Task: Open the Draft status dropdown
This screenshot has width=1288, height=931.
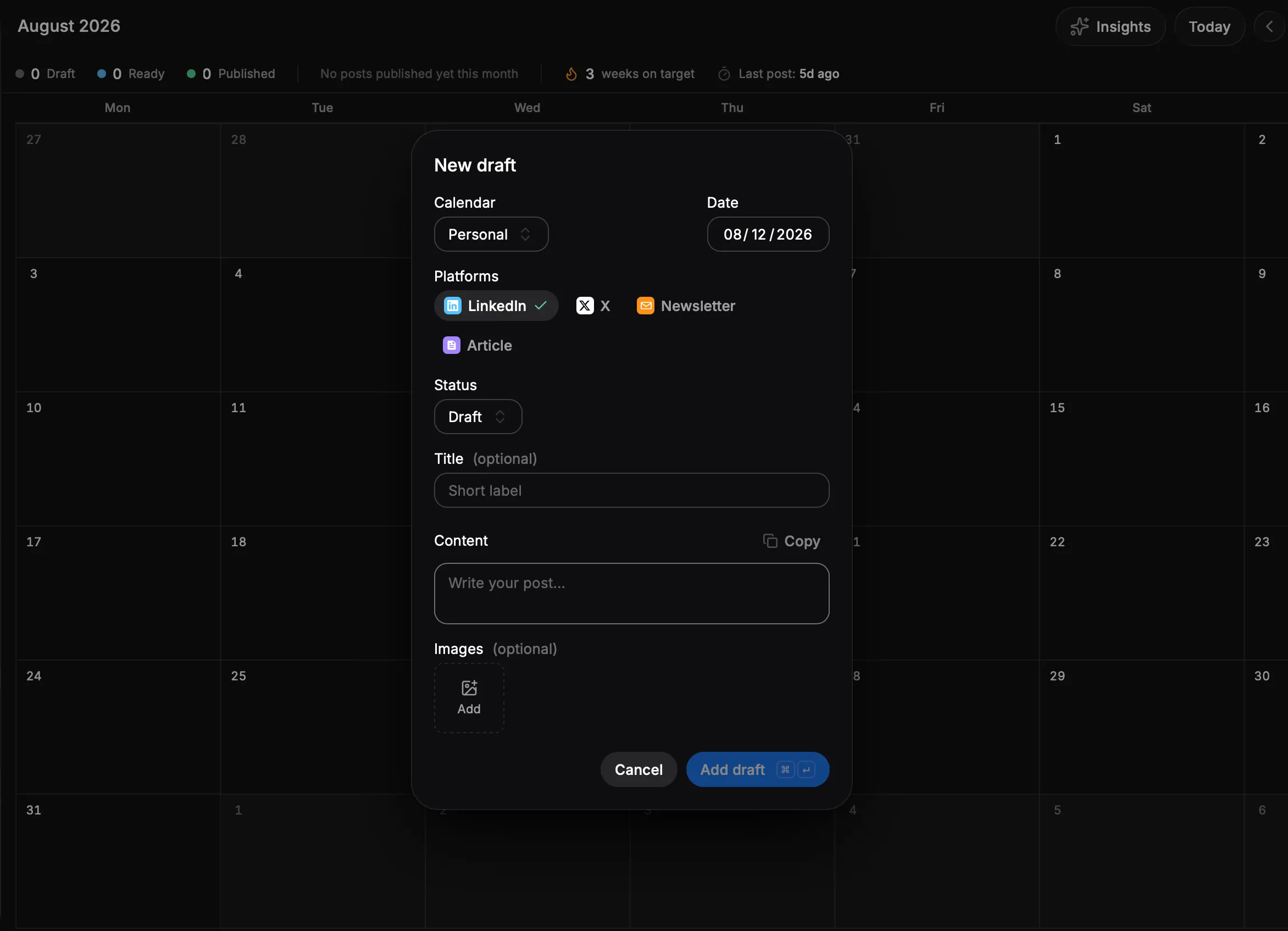Action: click(478, 417)
